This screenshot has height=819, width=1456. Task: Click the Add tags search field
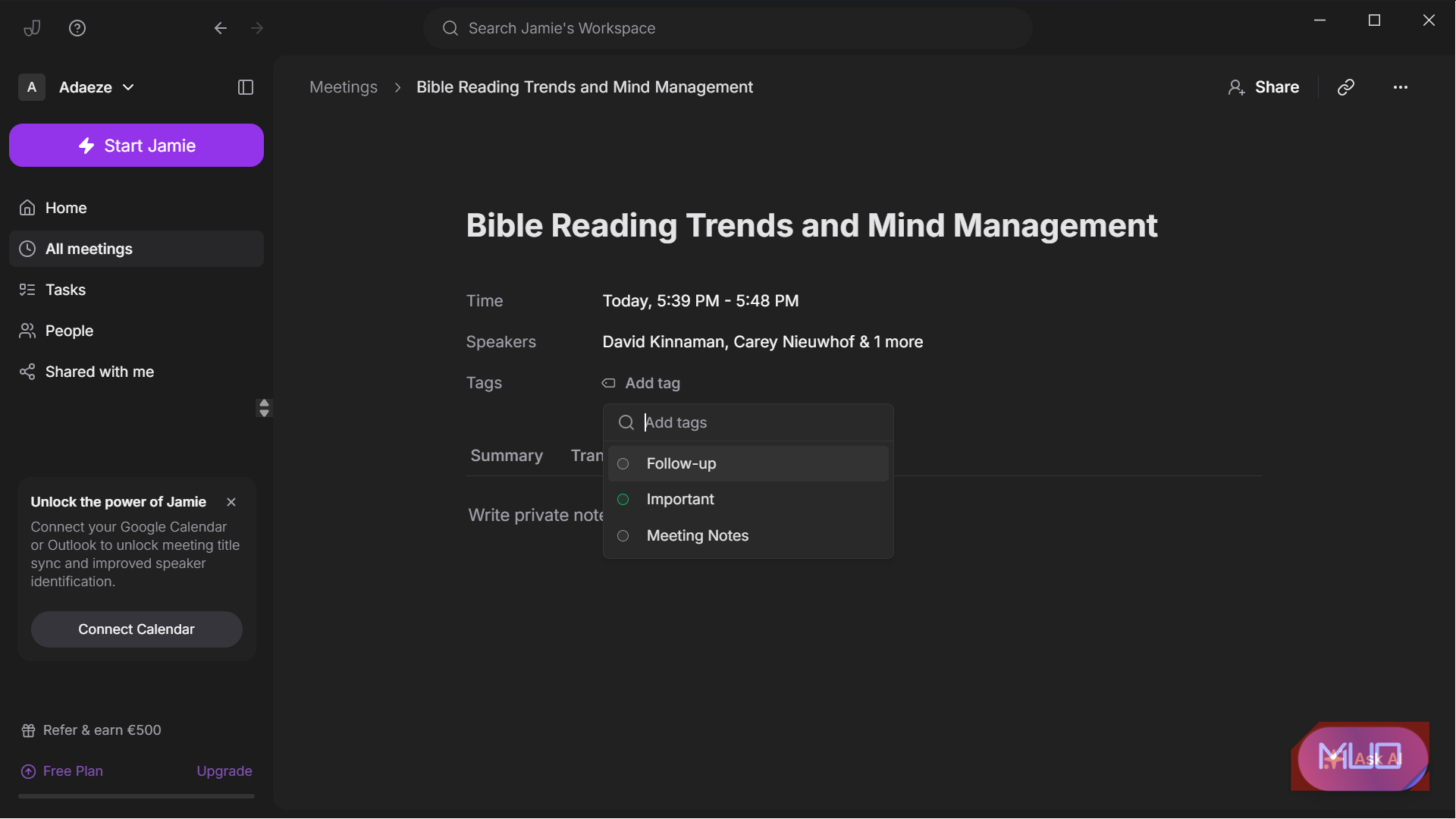point(748,422)
